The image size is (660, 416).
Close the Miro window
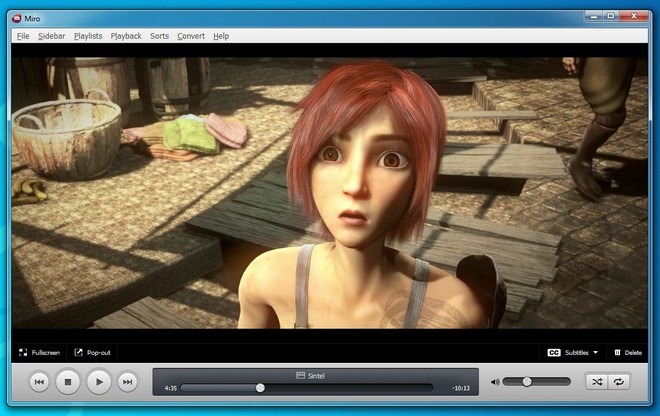pyautogui.click(x=634, y=16)
